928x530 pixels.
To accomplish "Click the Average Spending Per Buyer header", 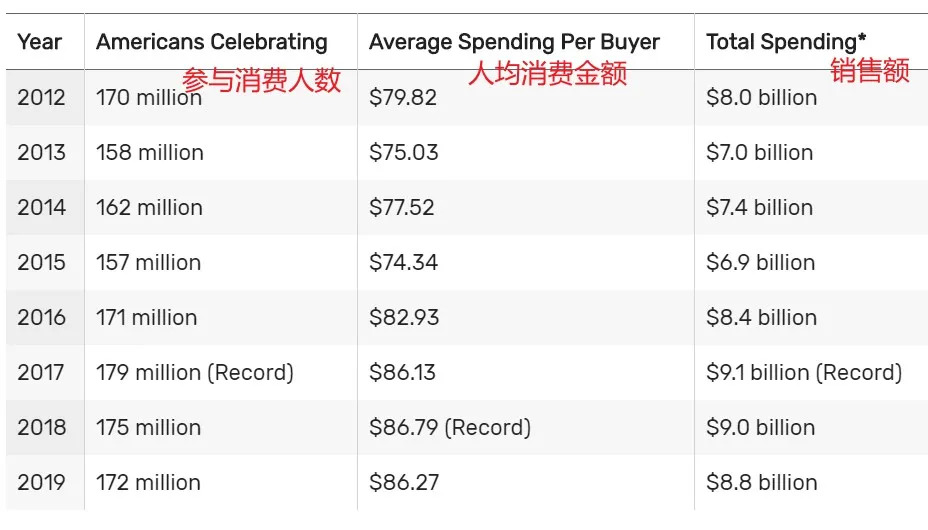I will [514, 42].
